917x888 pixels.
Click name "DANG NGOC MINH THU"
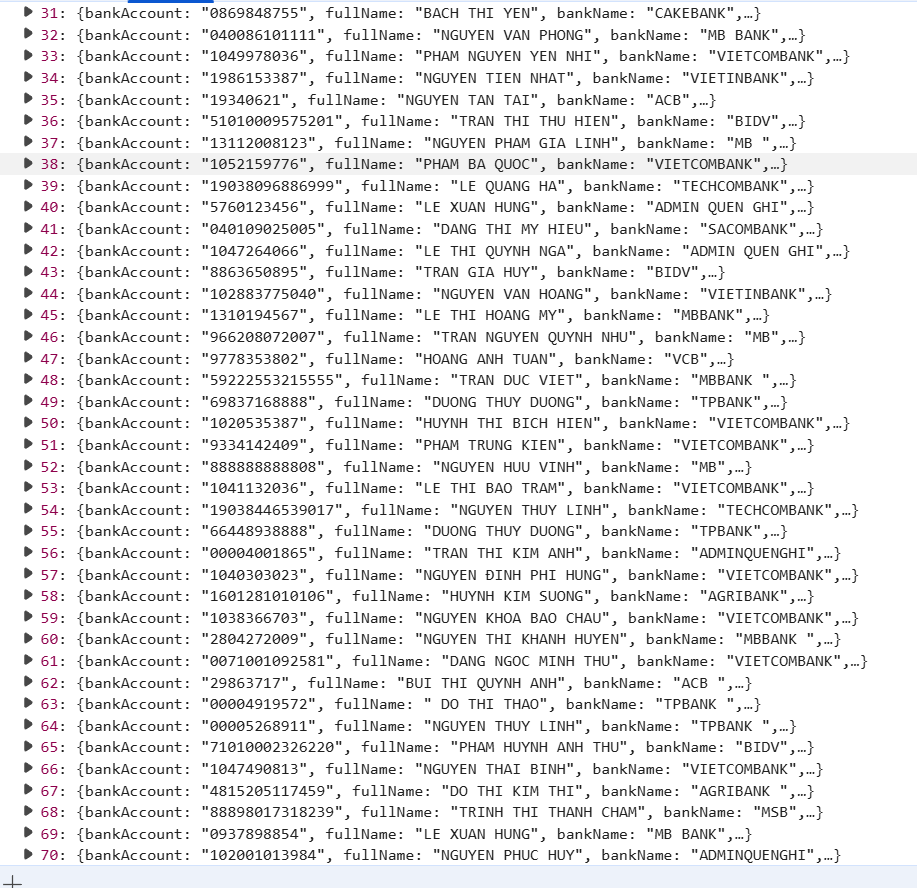tap(530, 662)
